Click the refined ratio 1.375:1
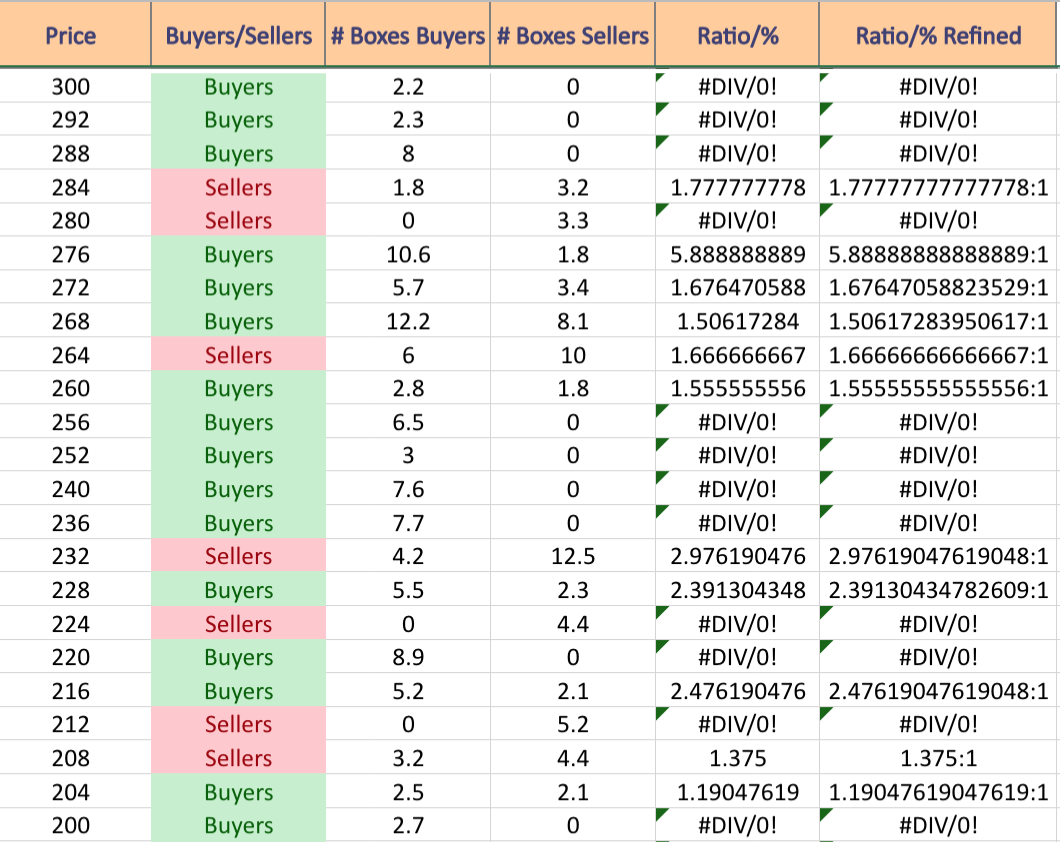This screenshot has width=1060, height=842. [938, 758]
